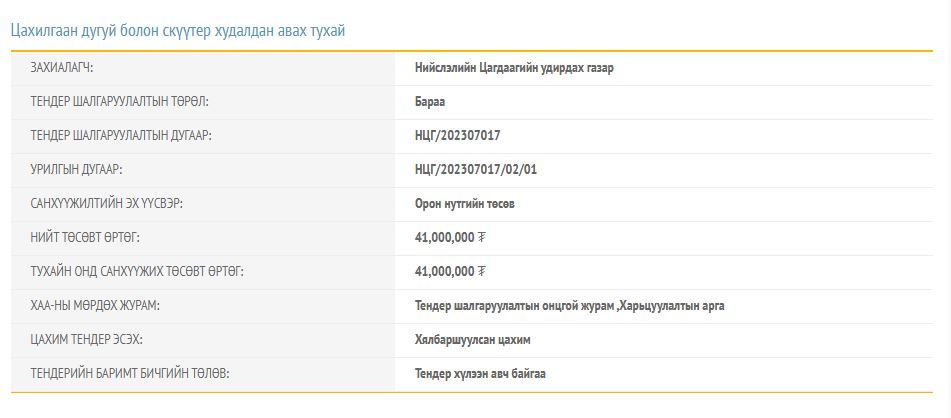Click the title about electric bicycles and scooters

click(178, 31)
